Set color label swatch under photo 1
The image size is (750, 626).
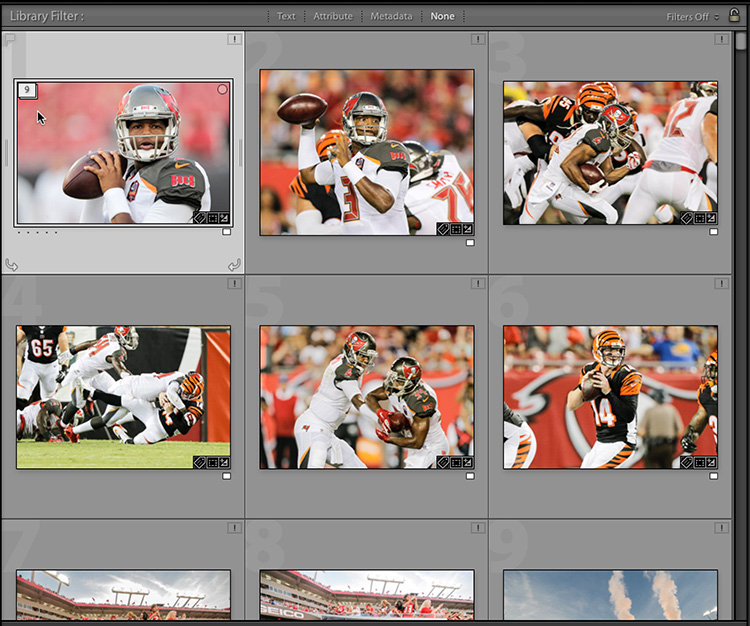(x=227, y=232)
